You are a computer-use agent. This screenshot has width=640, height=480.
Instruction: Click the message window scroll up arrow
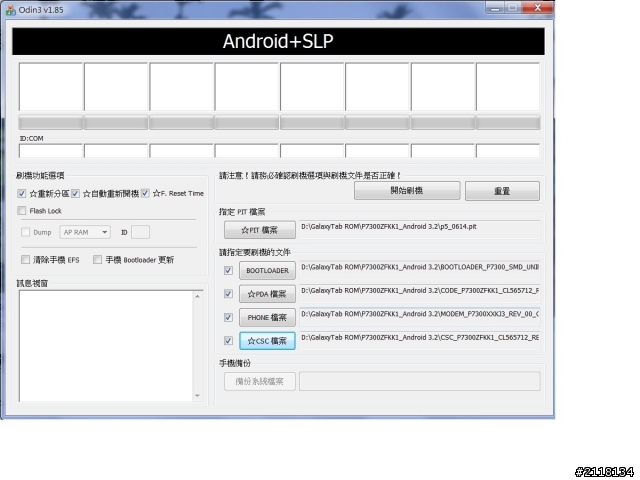tap(198, 296)
